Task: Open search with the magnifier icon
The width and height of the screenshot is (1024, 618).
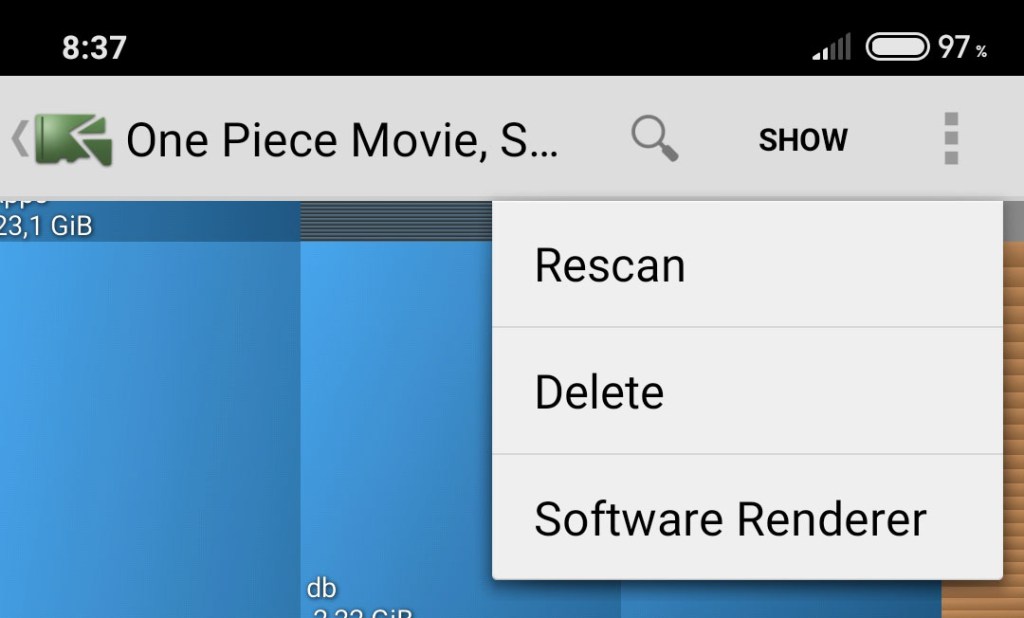Action: (x=655, y=138)
